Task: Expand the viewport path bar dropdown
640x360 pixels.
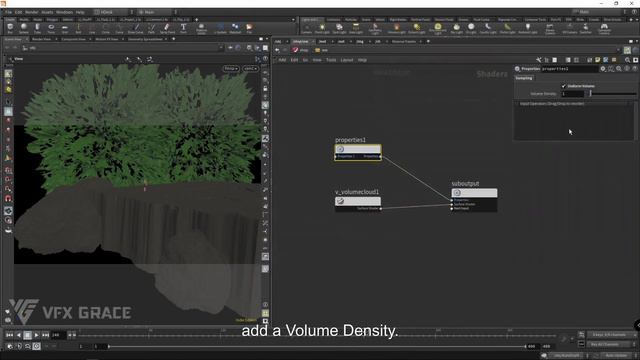Action: coord(221,48)
